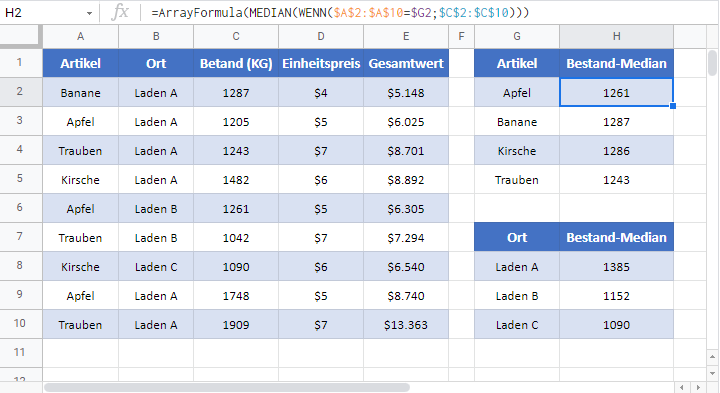The width and height of the screenshot is (720, 393).
Task: Click the cell showing $6.305
Action: pos(406,208)
